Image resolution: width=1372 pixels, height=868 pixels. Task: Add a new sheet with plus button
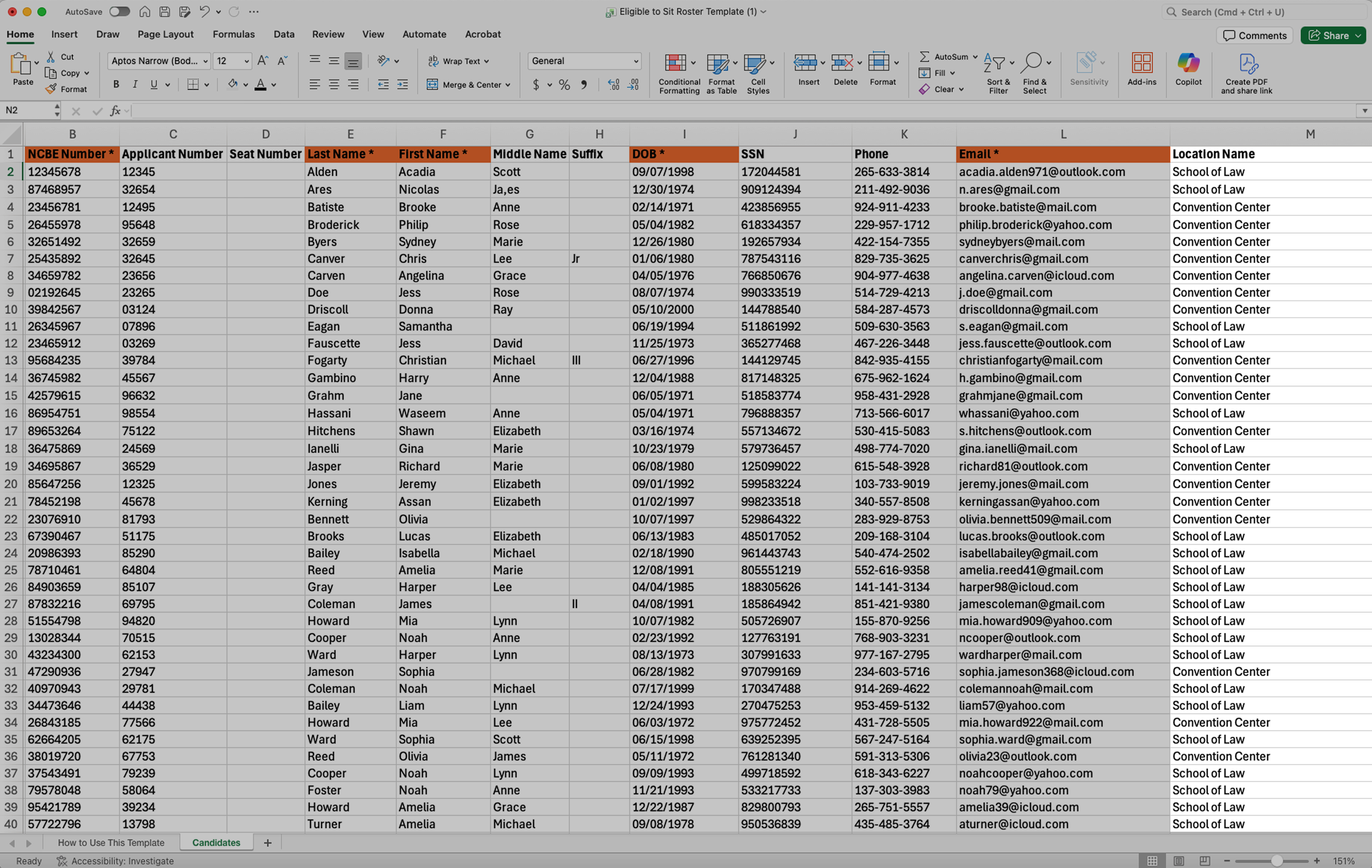268,842
